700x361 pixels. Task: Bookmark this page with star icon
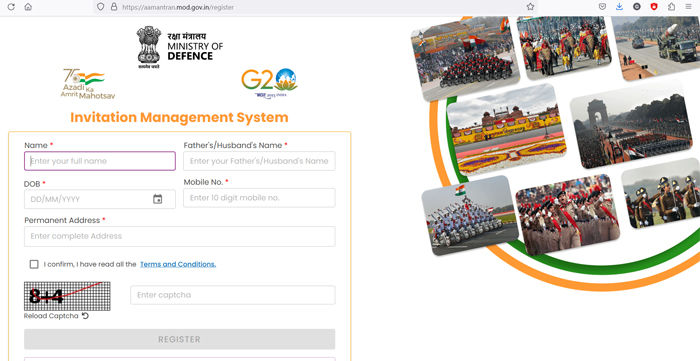coord(530,7)
